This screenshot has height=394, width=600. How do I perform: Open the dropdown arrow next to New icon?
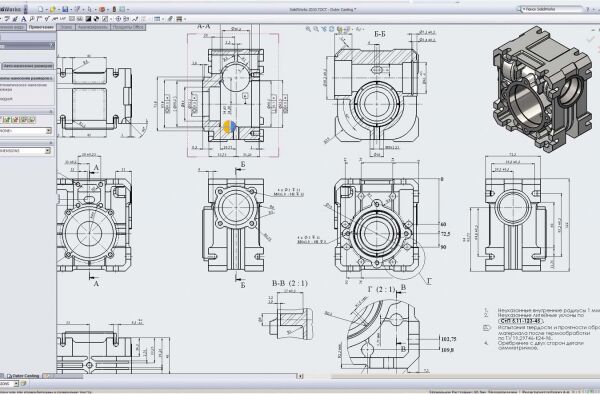(46, 9)
